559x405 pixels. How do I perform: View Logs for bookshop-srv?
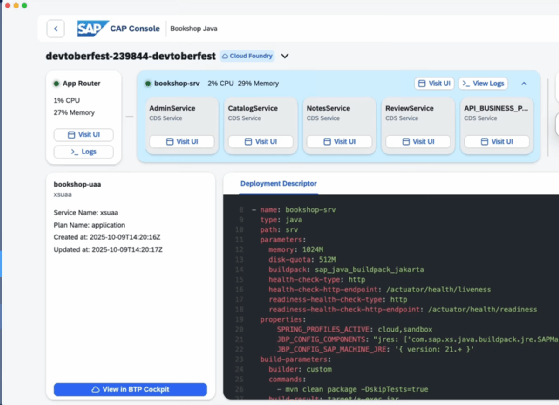coord(483,83)
